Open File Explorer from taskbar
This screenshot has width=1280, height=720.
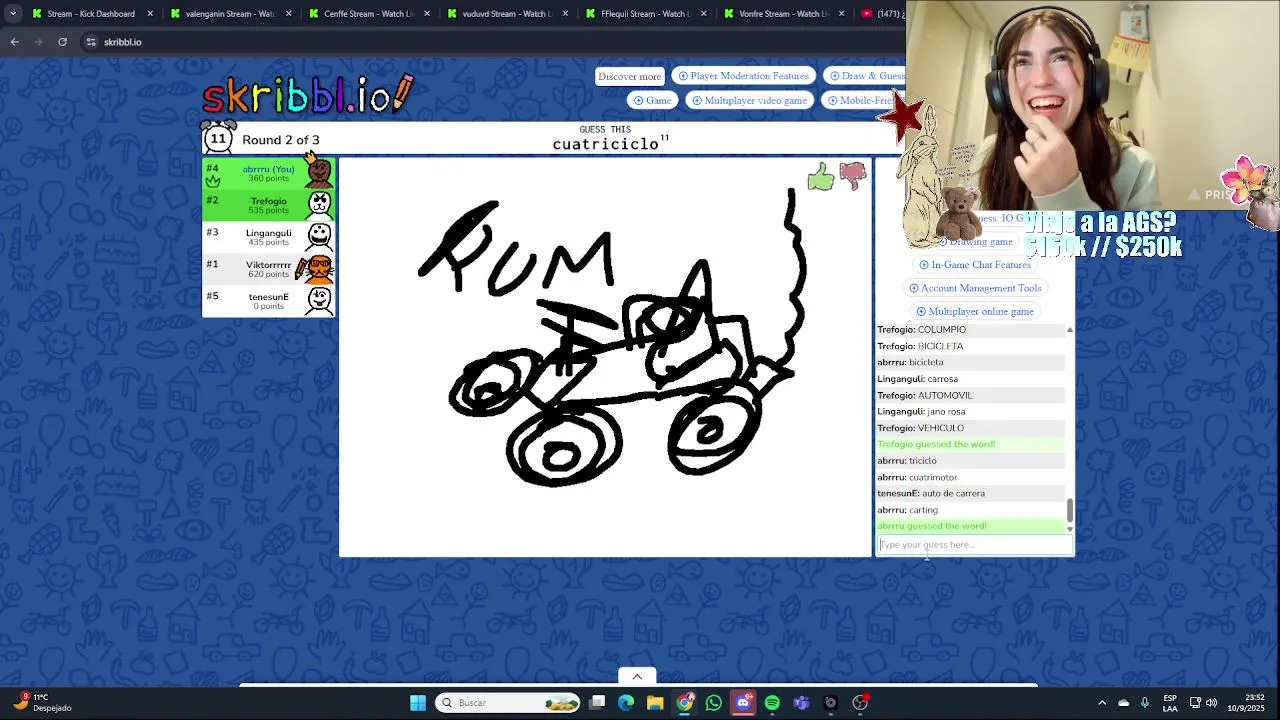tap(655, 703)
